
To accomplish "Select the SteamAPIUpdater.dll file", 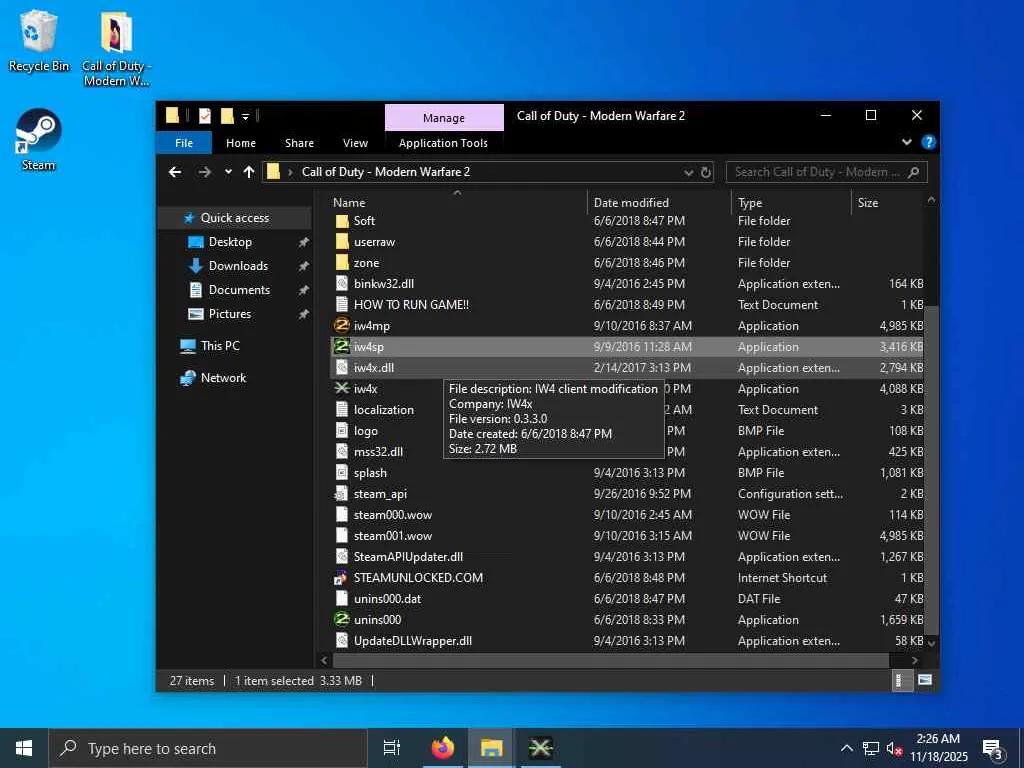I will point(408,556).
